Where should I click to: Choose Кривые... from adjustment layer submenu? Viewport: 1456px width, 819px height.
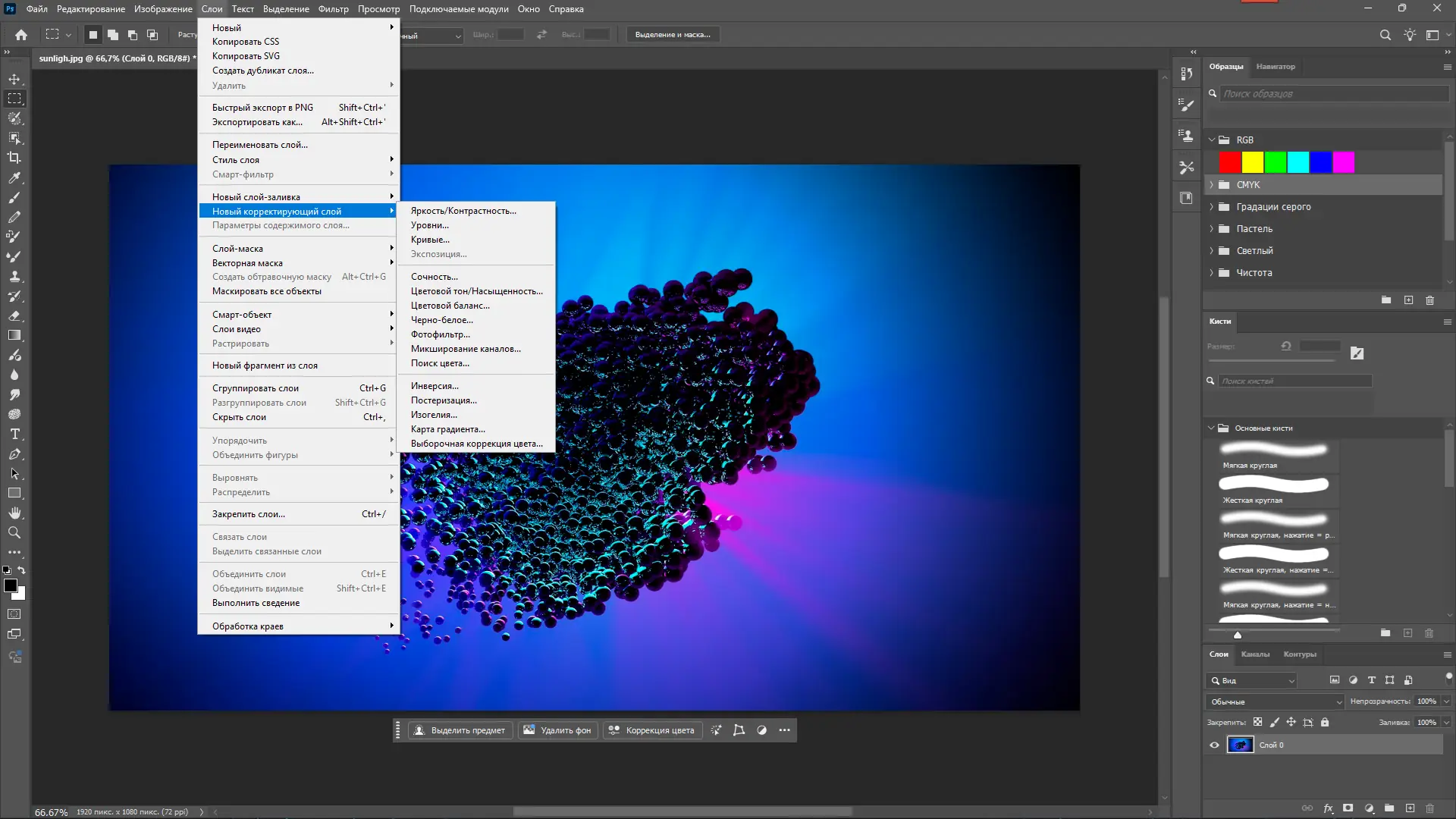(x=430, y=240)
